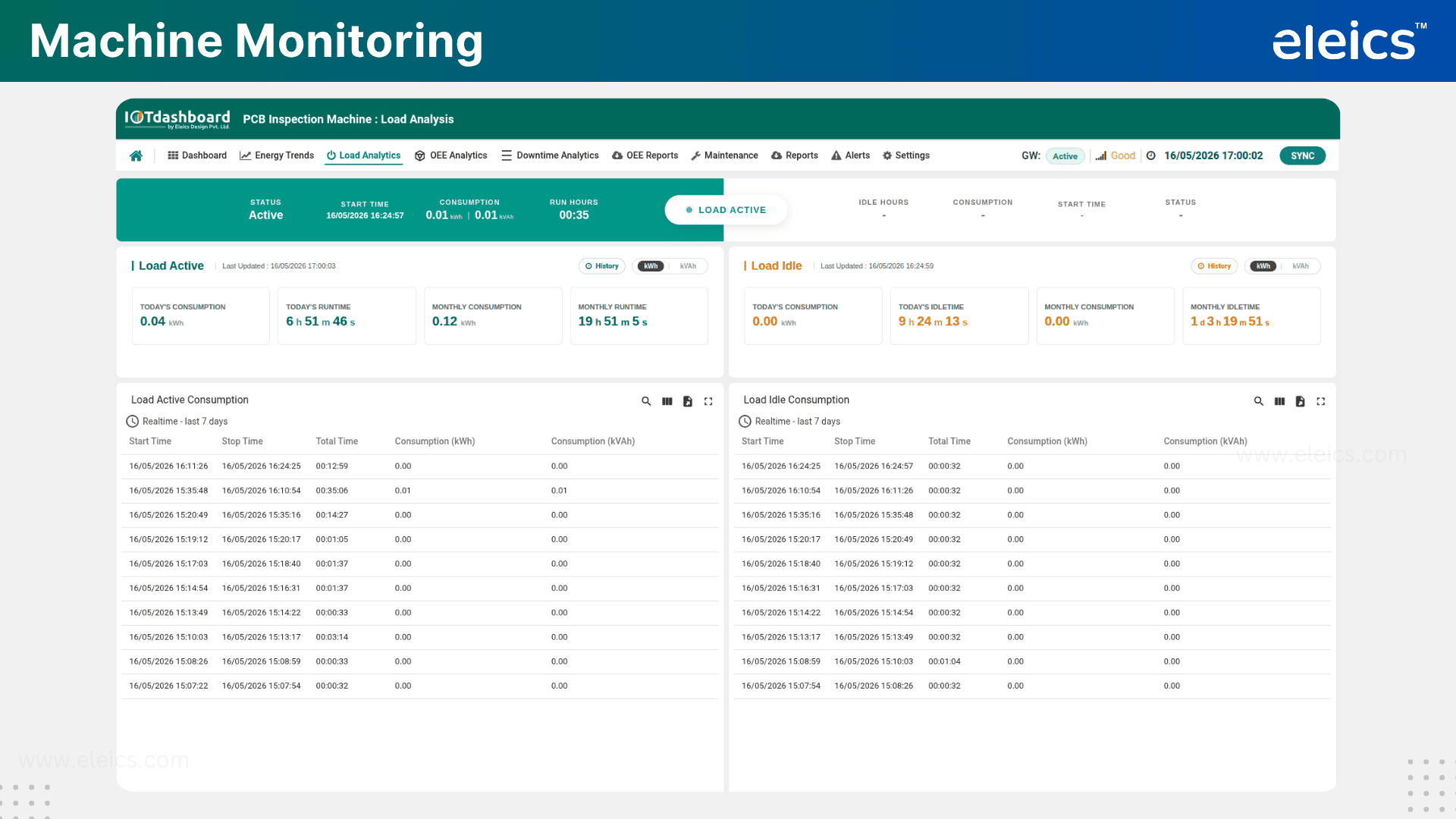Click the signal strength Good indicator
This screenshot has height=819, width=1456.
[1116, 155]
